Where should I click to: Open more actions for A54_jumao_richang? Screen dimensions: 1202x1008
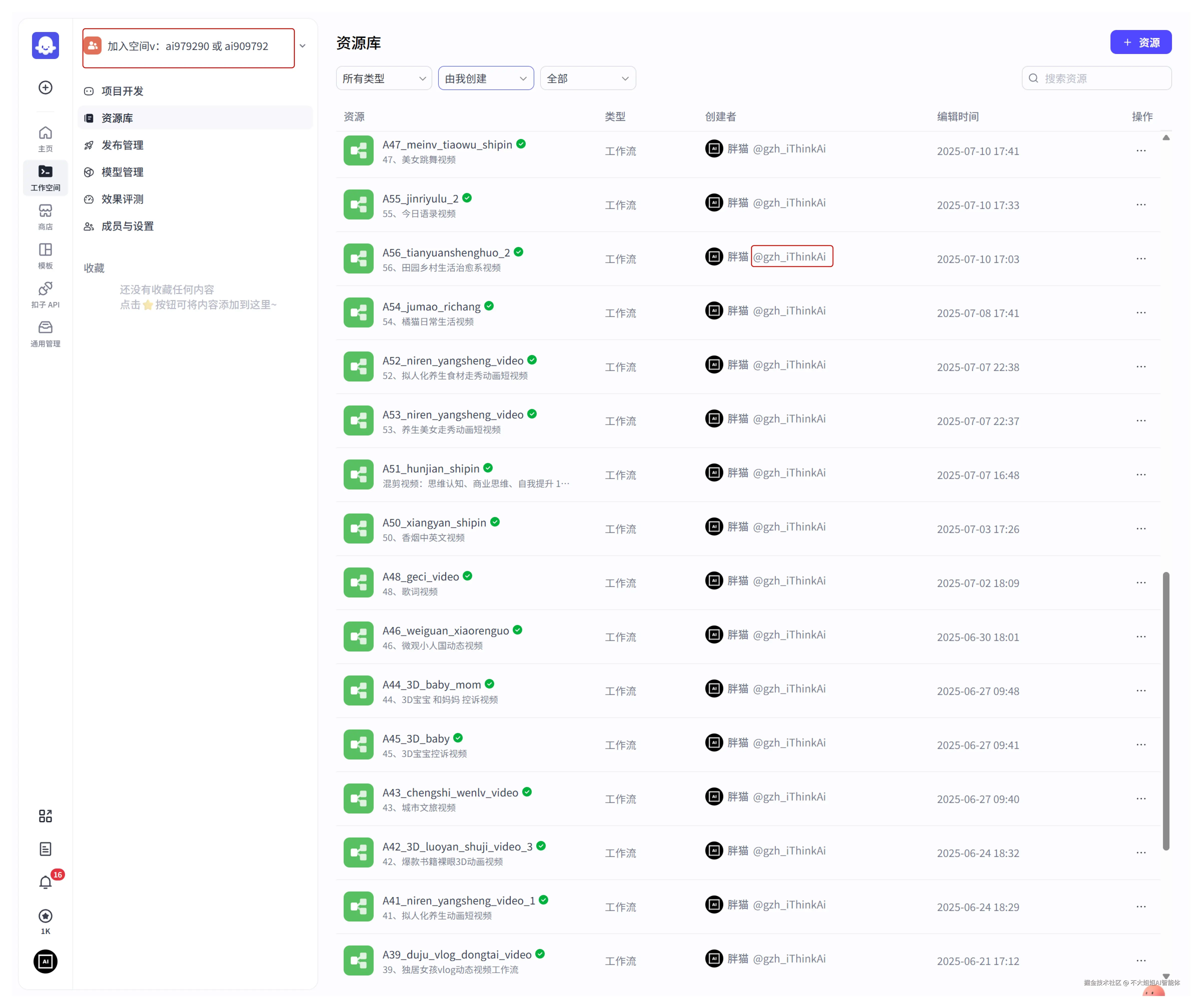[1141, 313]
